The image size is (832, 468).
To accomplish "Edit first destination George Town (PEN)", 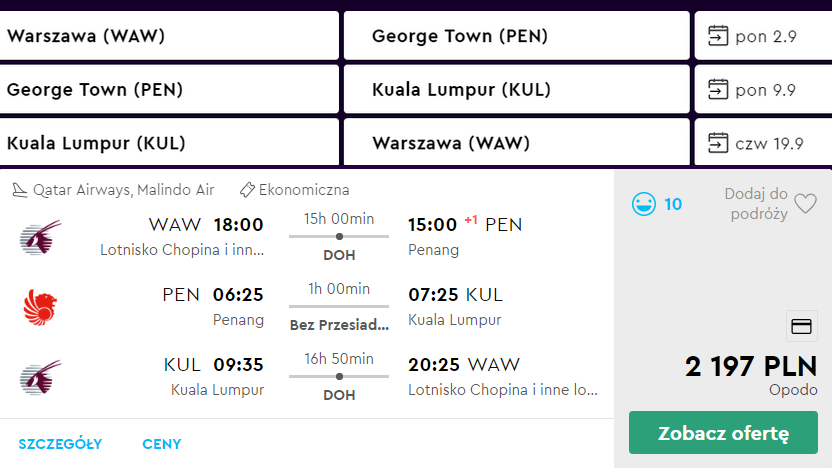I will tap(516, 36).
